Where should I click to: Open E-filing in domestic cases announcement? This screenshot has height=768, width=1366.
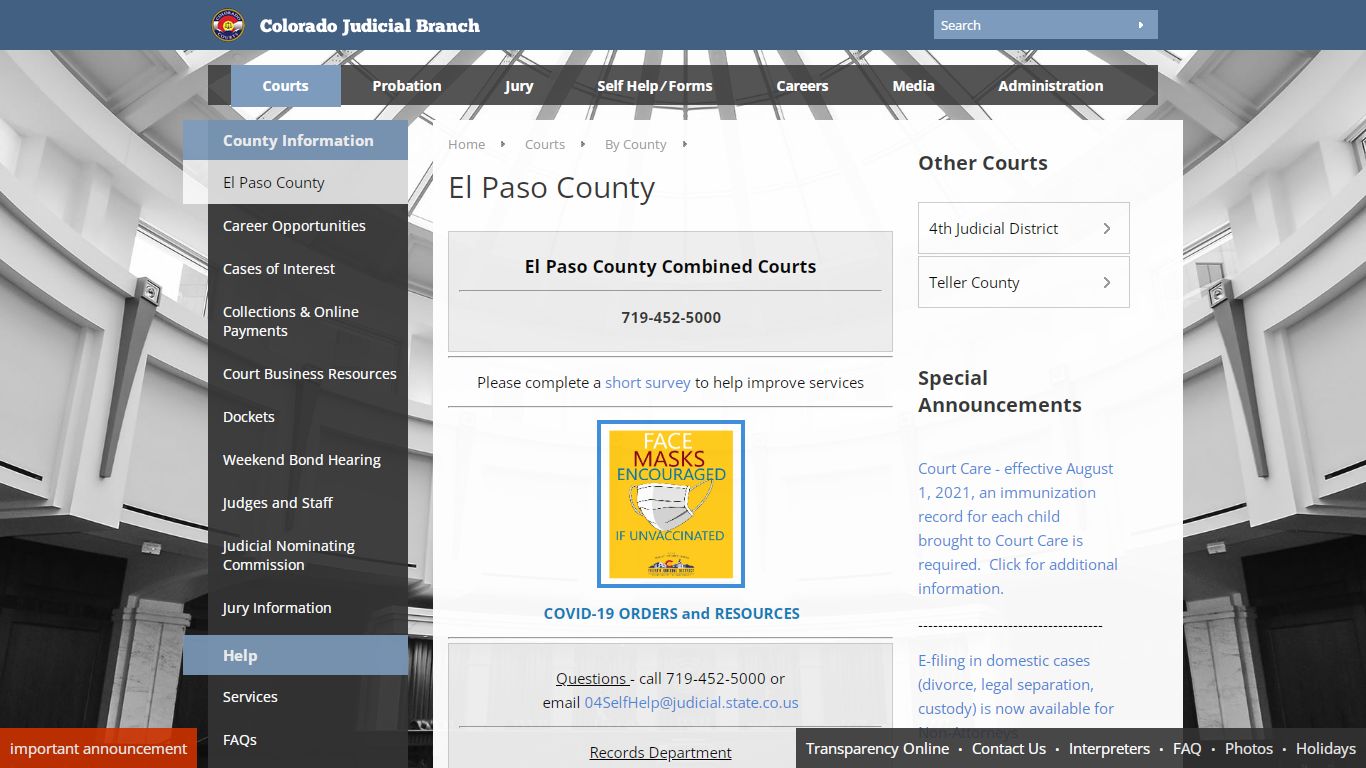1016,696
